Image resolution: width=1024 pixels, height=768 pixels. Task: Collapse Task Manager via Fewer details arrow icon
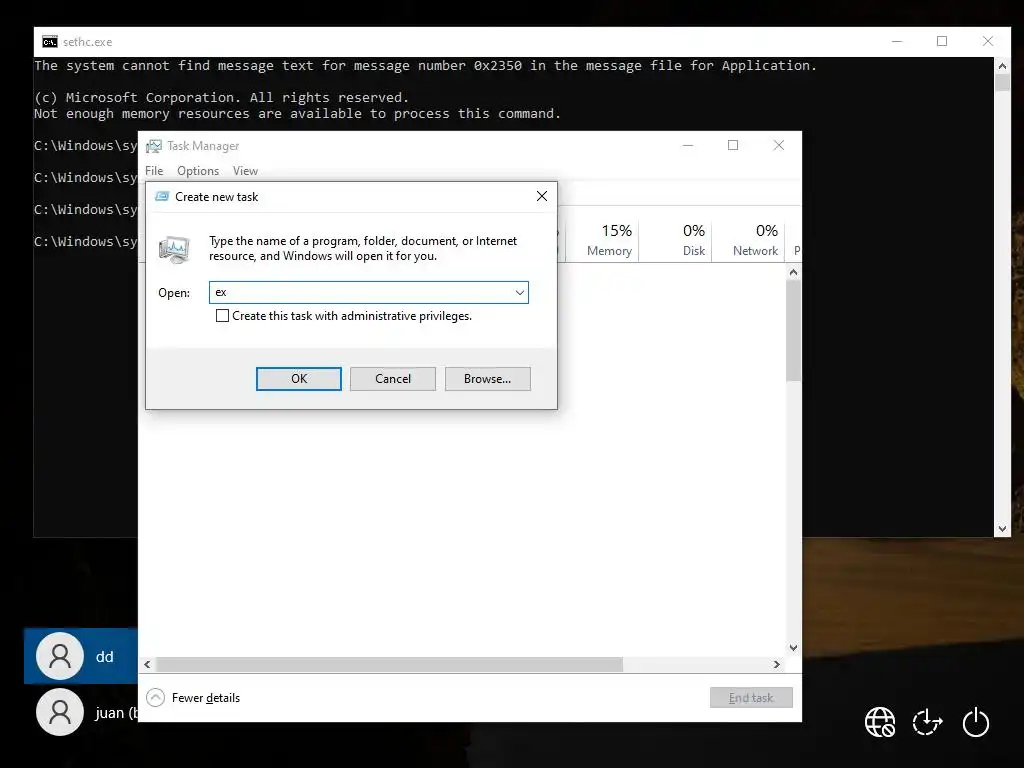[155, 697]
